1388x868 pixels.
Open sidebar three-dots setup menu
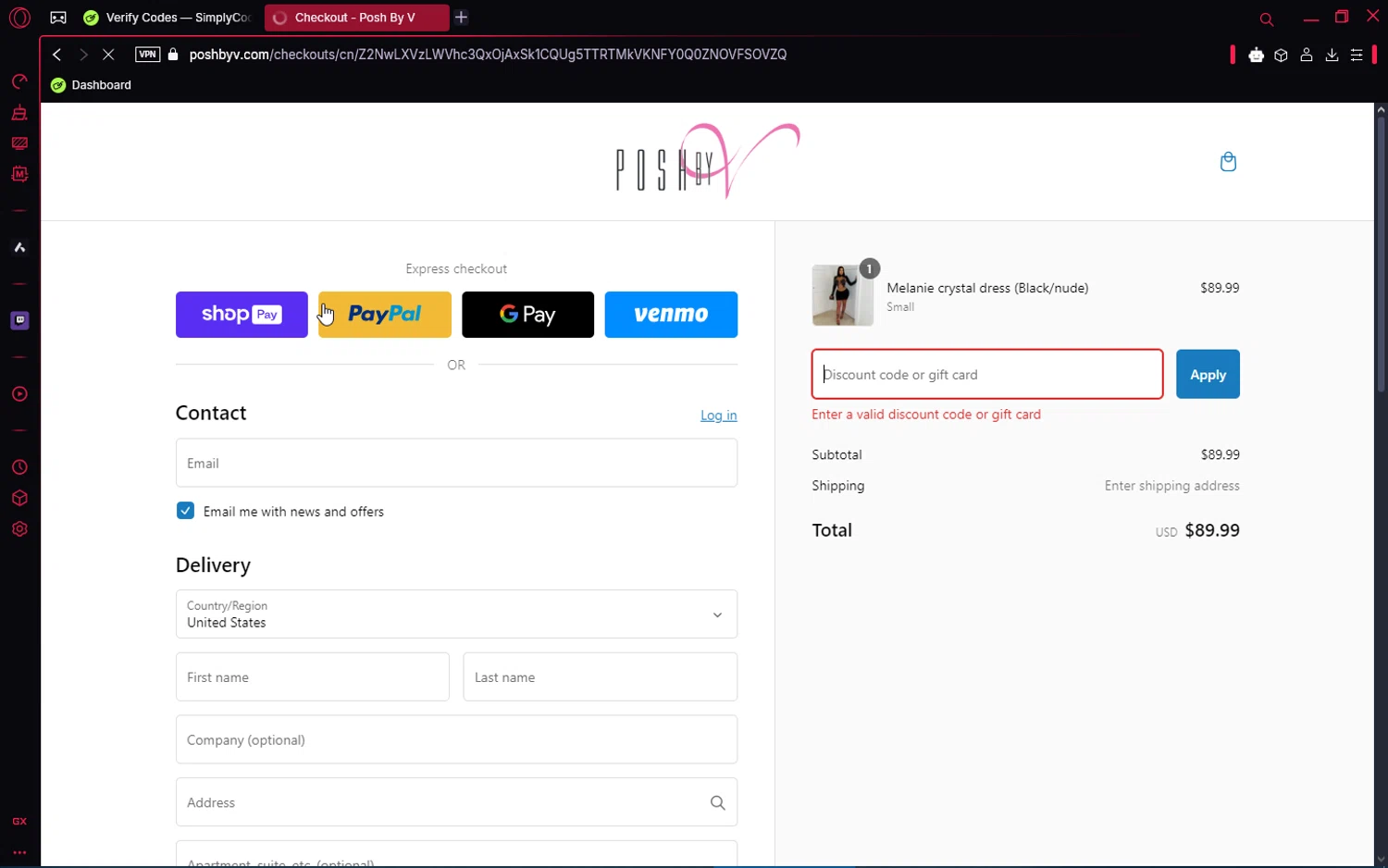19,852
